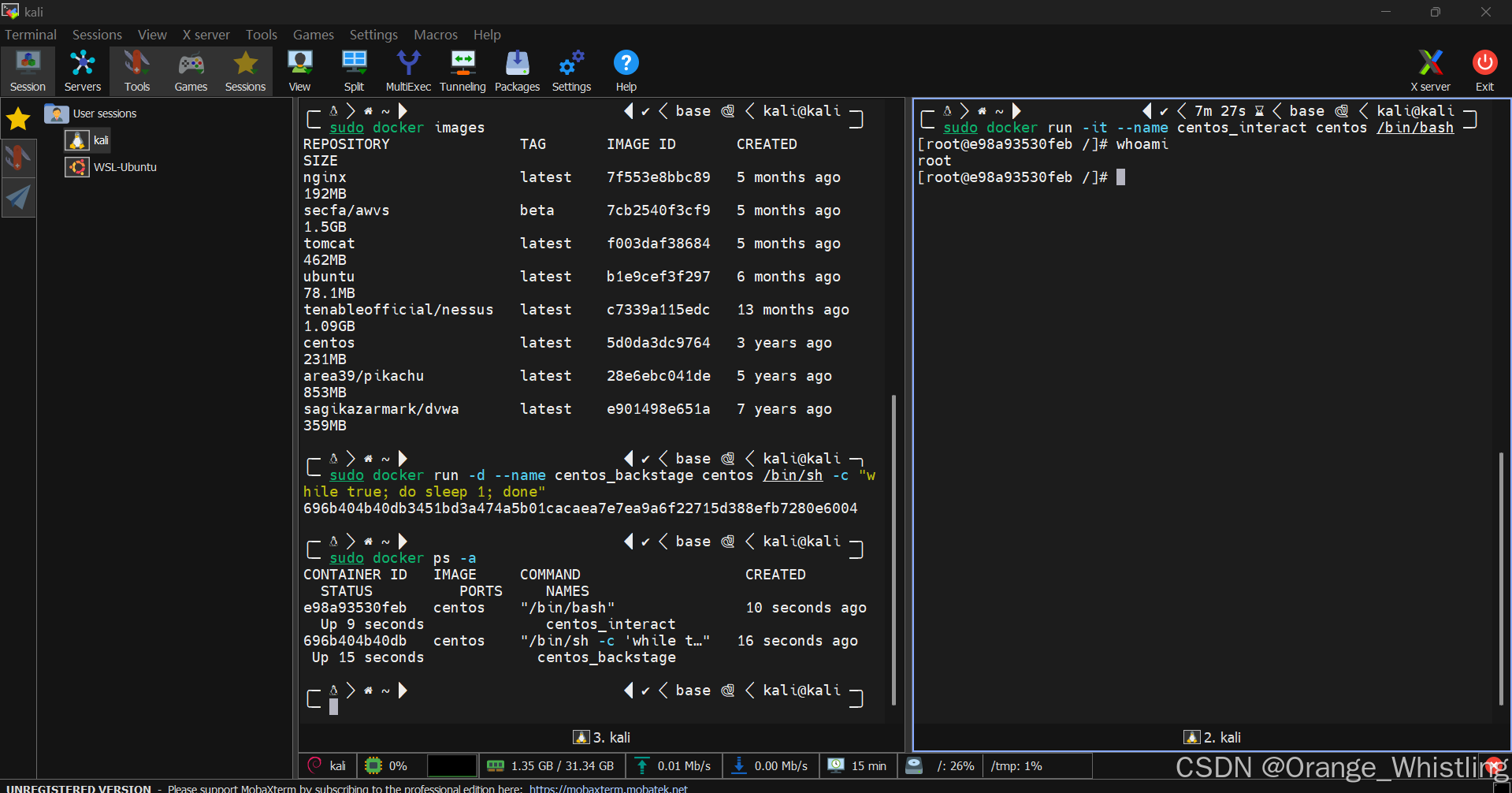Click the 'whoami' command in right terminal
The image size is (1512, 793).
(x=1142, y=144)
